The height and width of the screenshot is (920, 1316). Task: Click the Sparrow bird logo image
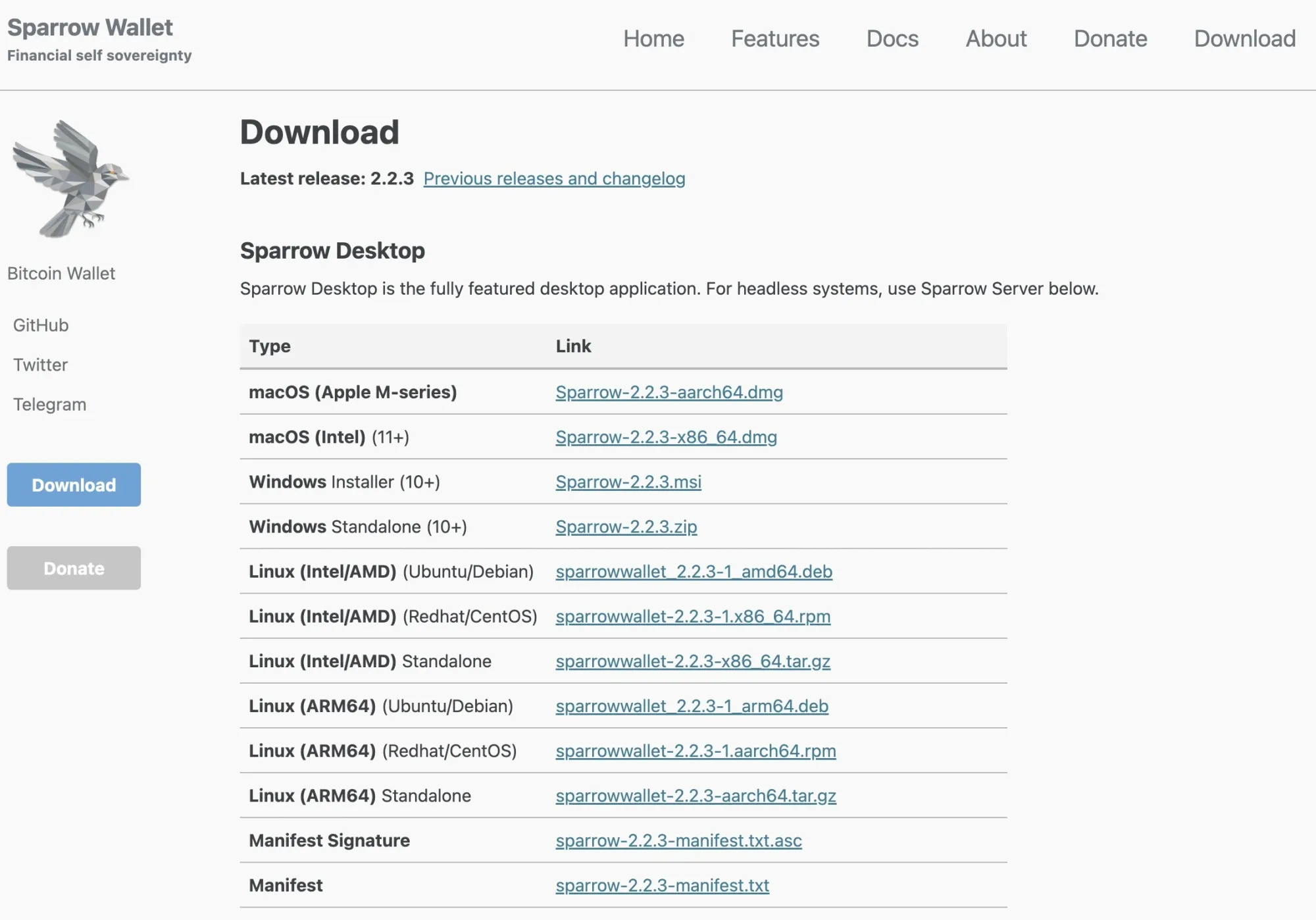[x=71, y=178]
